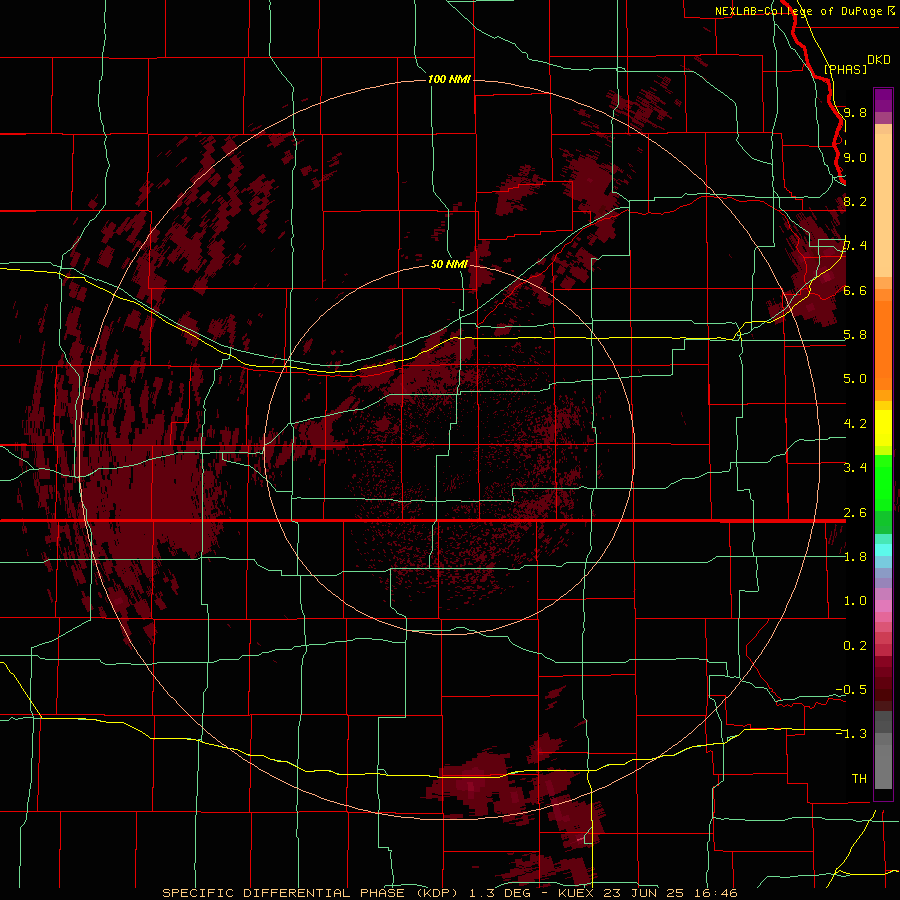Select the gray segment of the color bar
The image size is (900, 900).
(883, 750)
